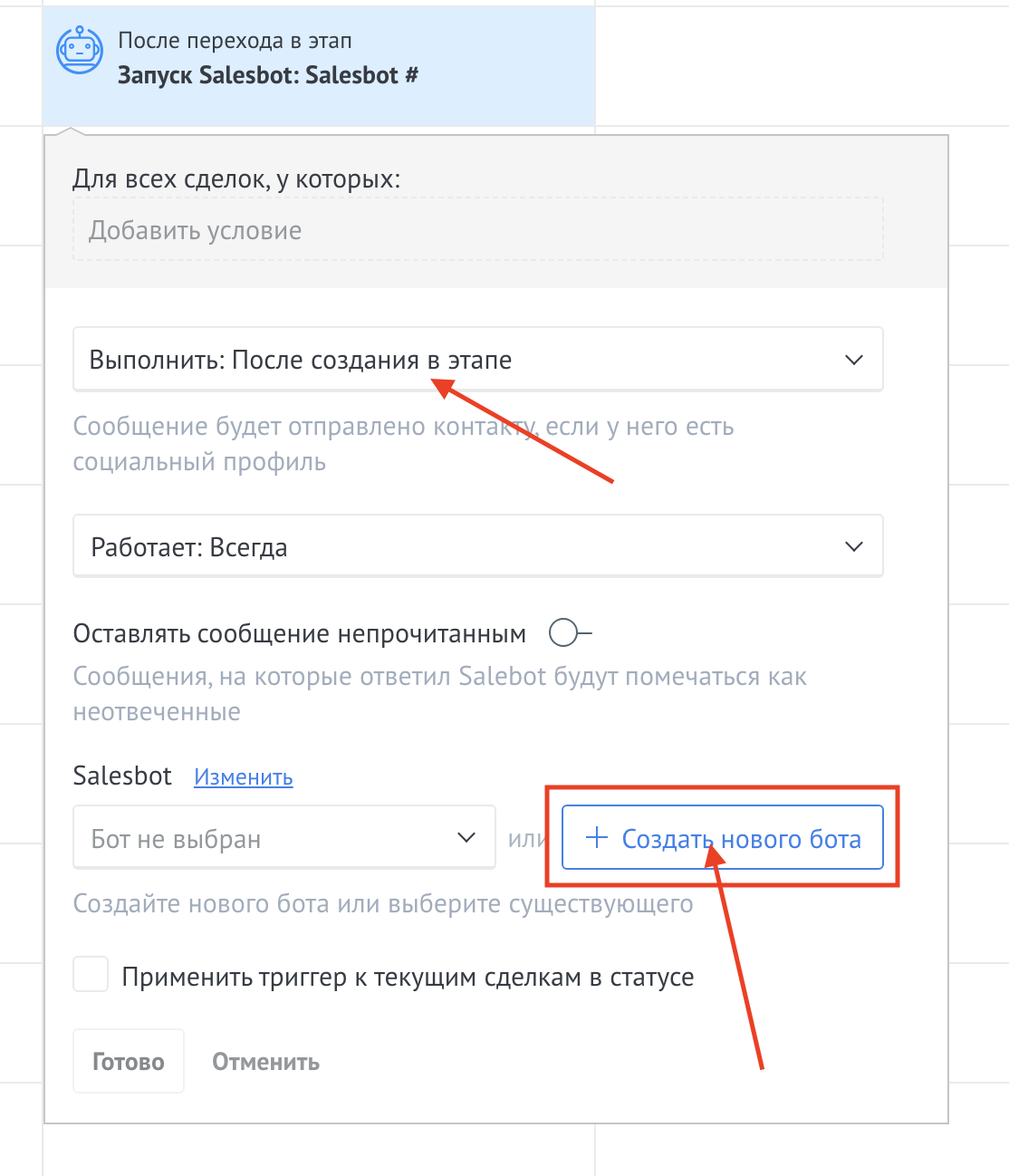
Task: Click the chevron arrow in the Выполнить field
Action: (853, 360)
